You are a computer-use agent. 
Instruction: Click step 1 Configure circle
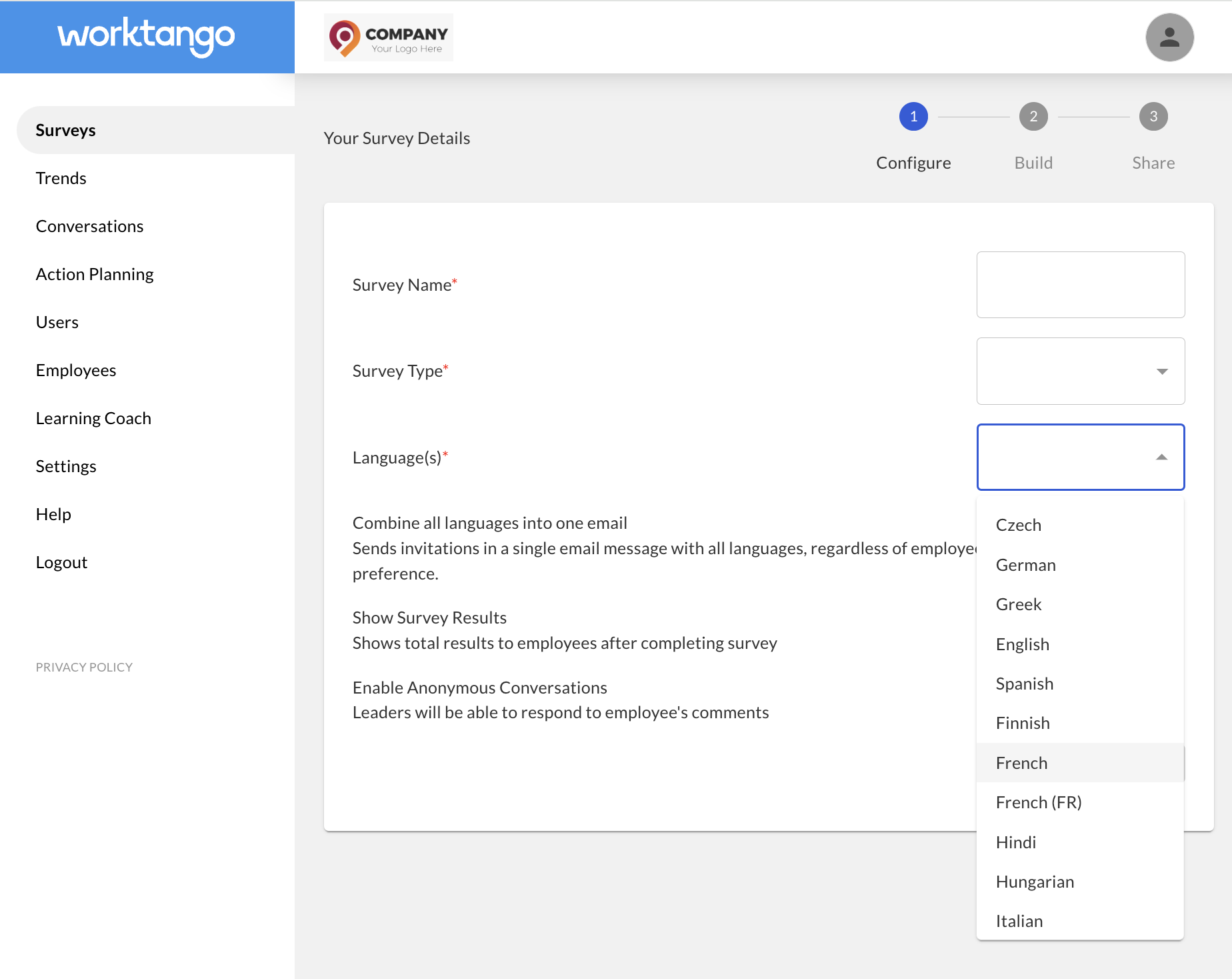coord(913,117)
